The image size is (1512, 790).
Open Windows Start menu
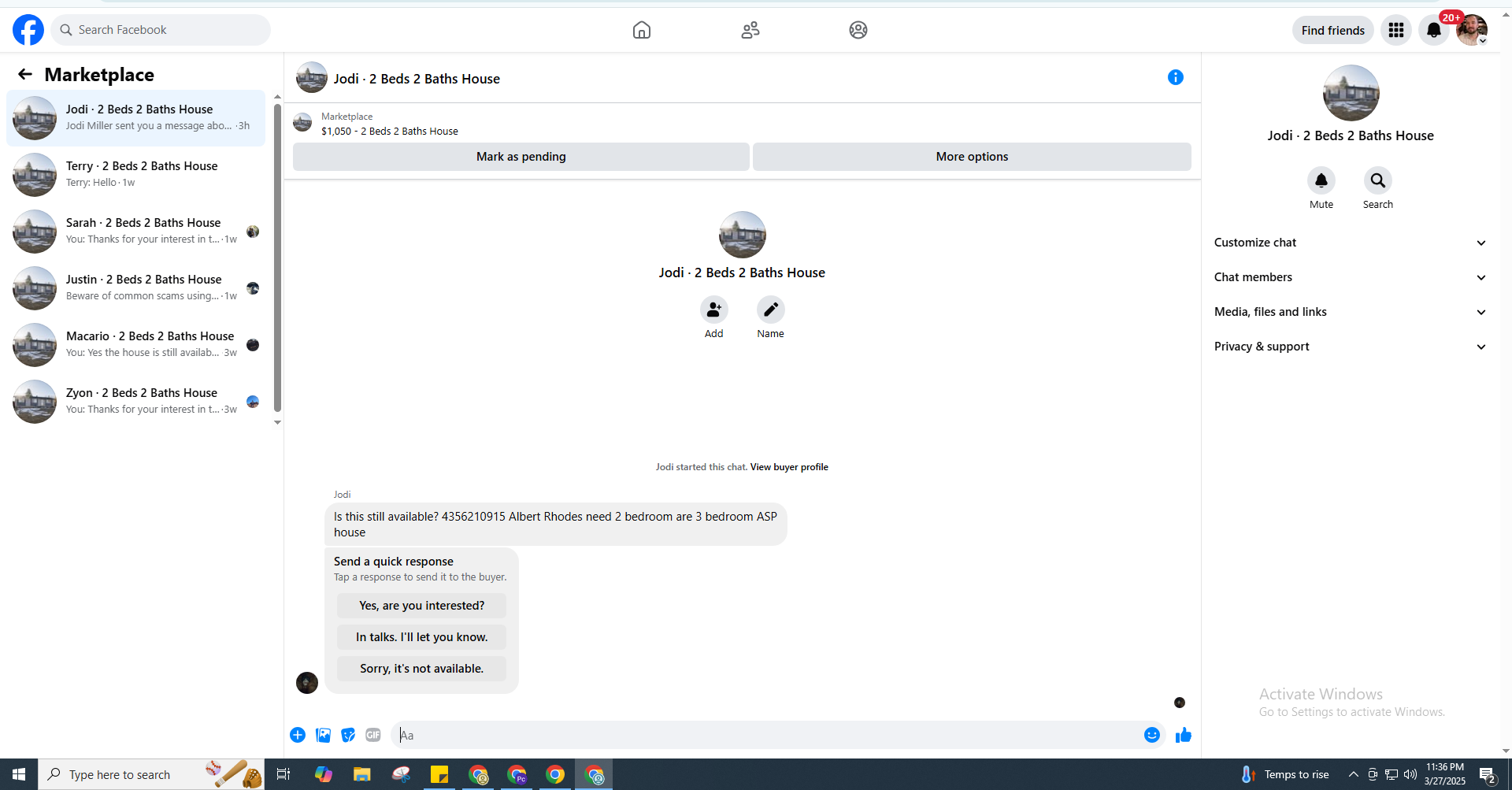click(x=19, y=774)
